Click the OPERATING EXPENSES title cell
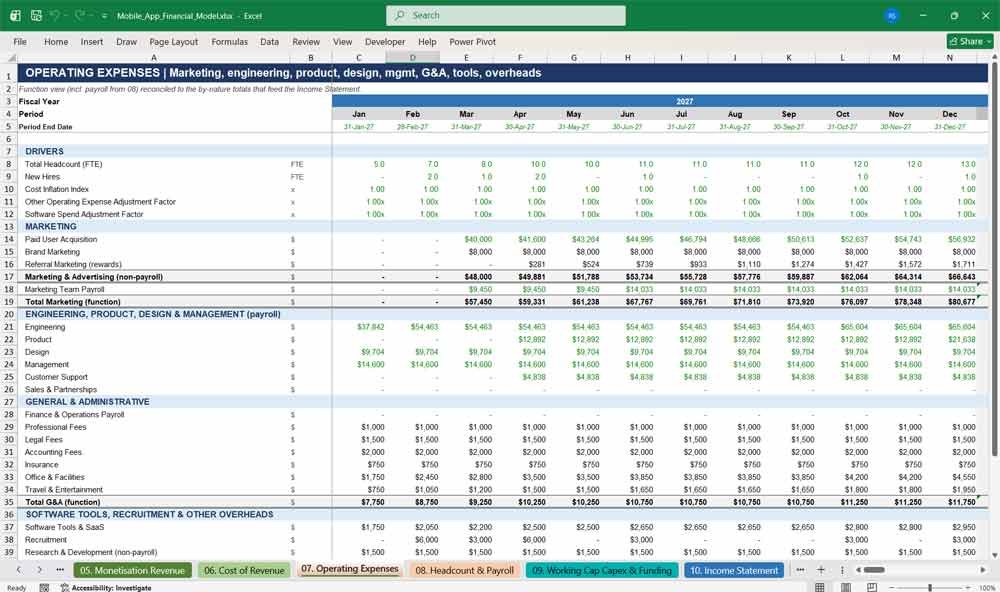 coord(503,73)
